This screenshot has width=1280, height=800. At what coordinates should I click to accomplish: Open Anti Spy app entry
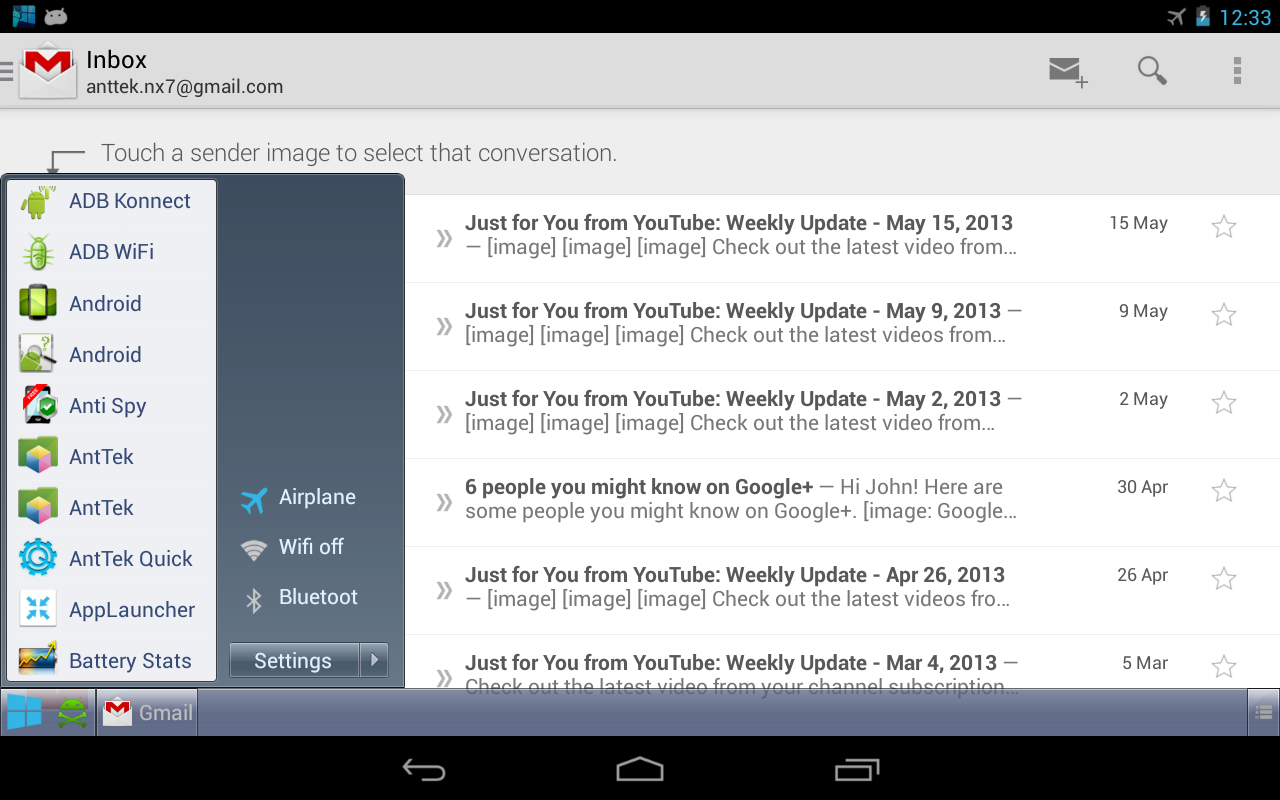tap(111, 405)
